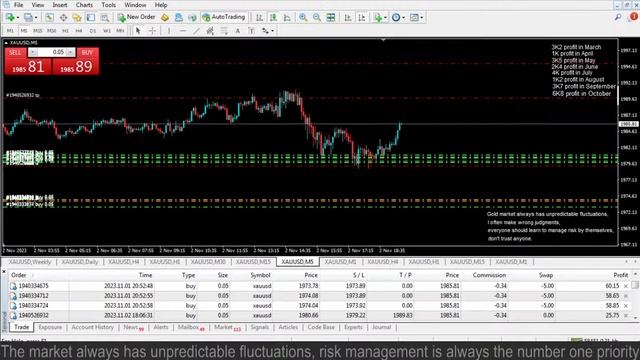The height and width of the screenshot is (360, 640).
Task: Switch to D1 timeframe
Action: click(x=93, y=31)
